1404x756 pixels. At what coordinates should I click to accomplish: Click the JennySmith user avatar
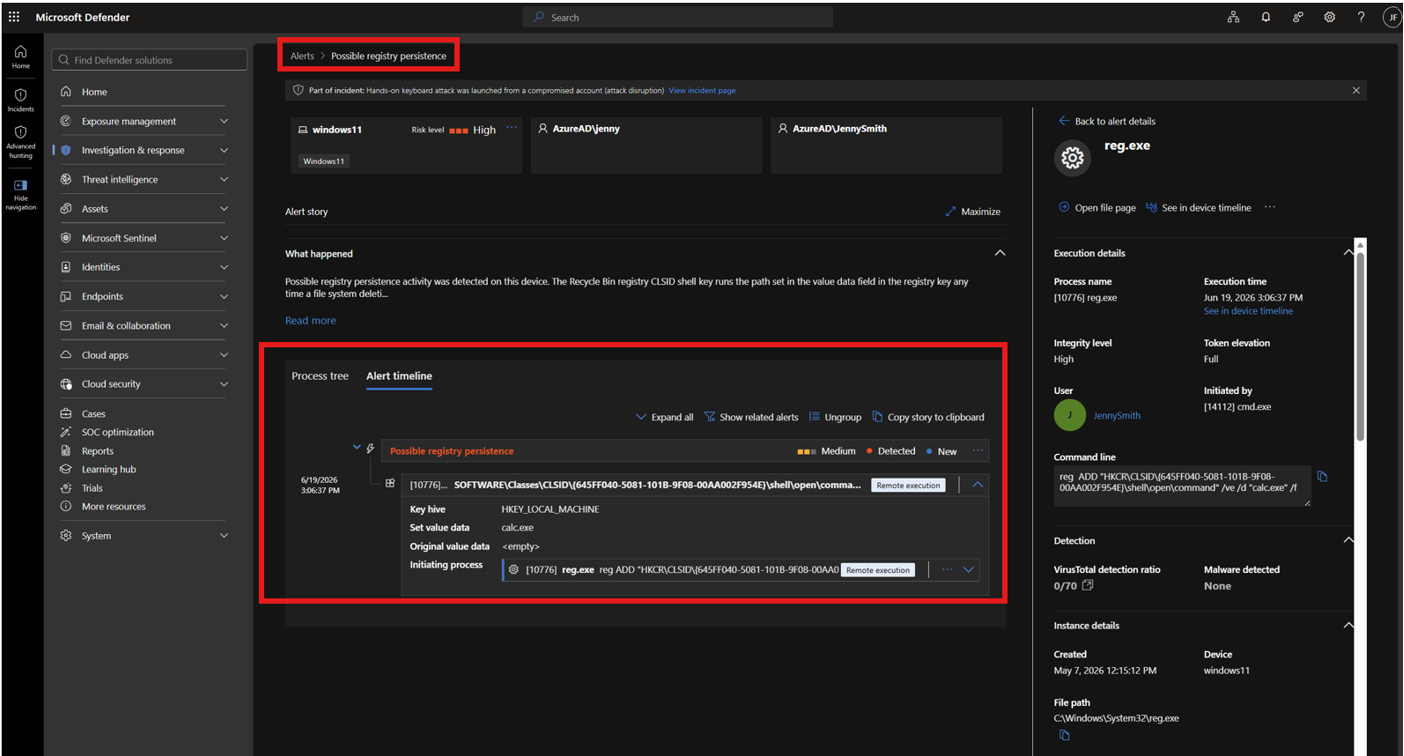(1070, 416)
